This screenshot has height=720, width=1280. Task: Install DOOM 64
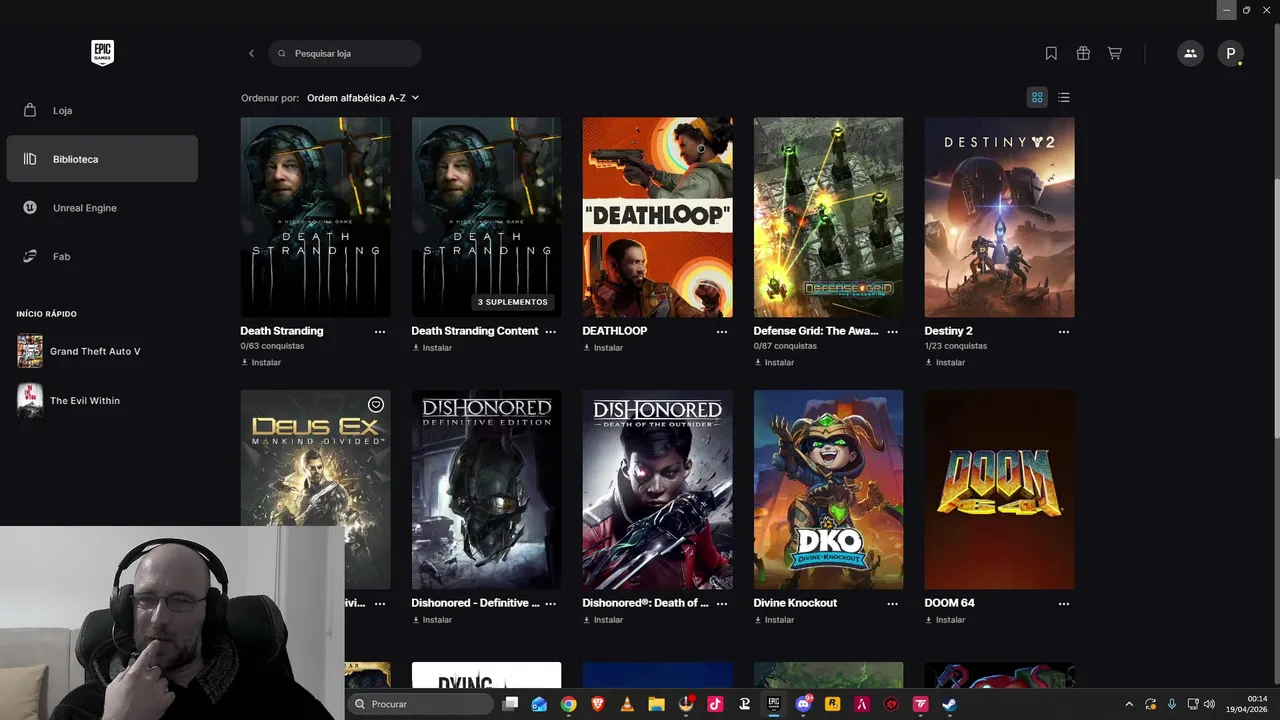[945, 620]
